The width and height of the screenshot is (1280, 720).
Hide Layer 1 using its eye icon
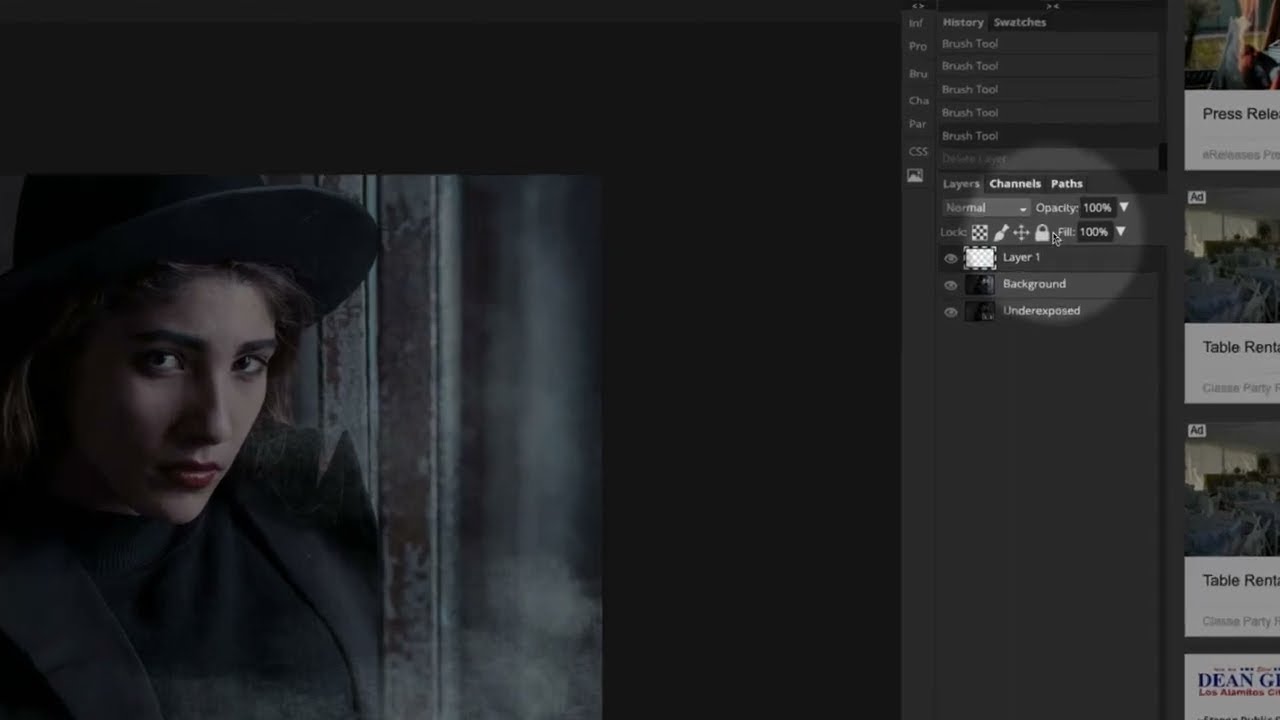(950, 258)
